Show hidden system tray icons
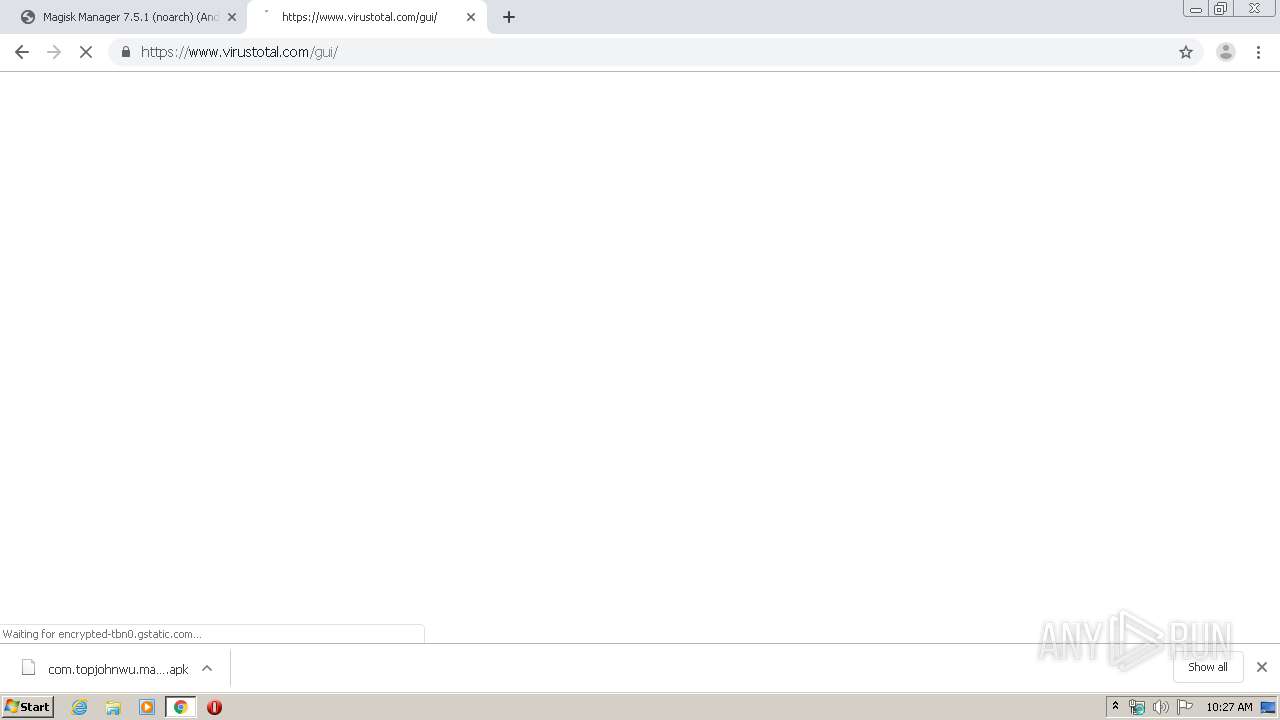Image resolution: width=1280 pixels, height=720 pixels. 1116,707
